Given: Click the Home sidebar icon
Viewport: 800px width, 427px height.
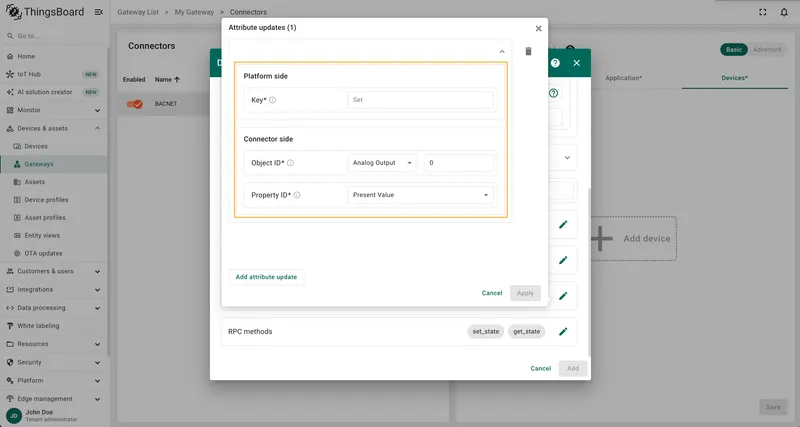Looking at the screenshot, I should (10, 56).
